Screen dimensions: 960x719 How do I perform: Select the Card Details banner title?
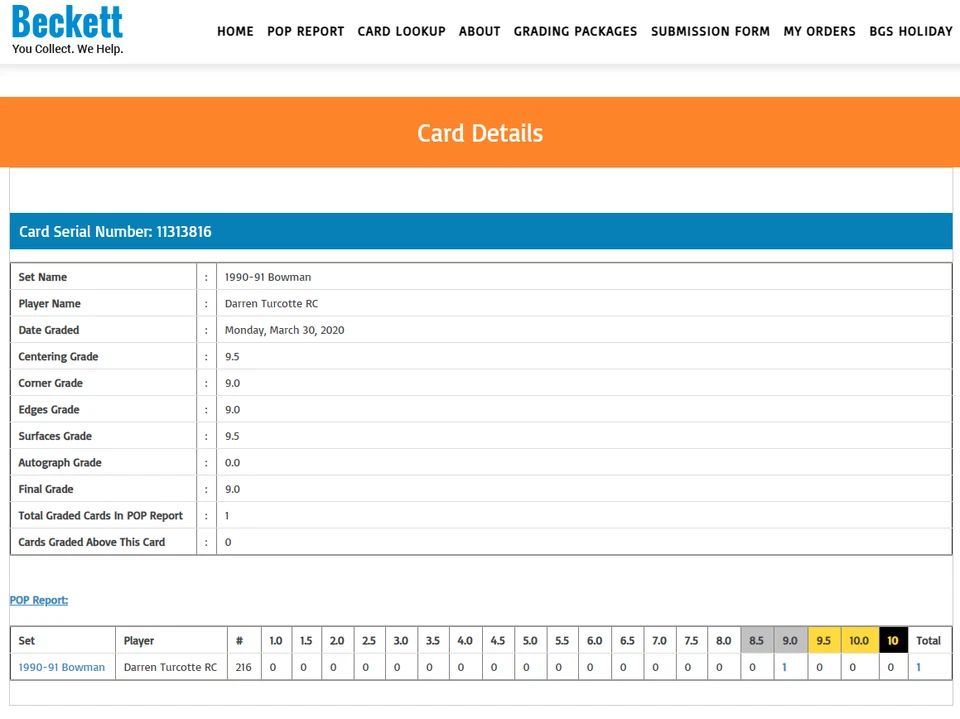tap(480, 133)
